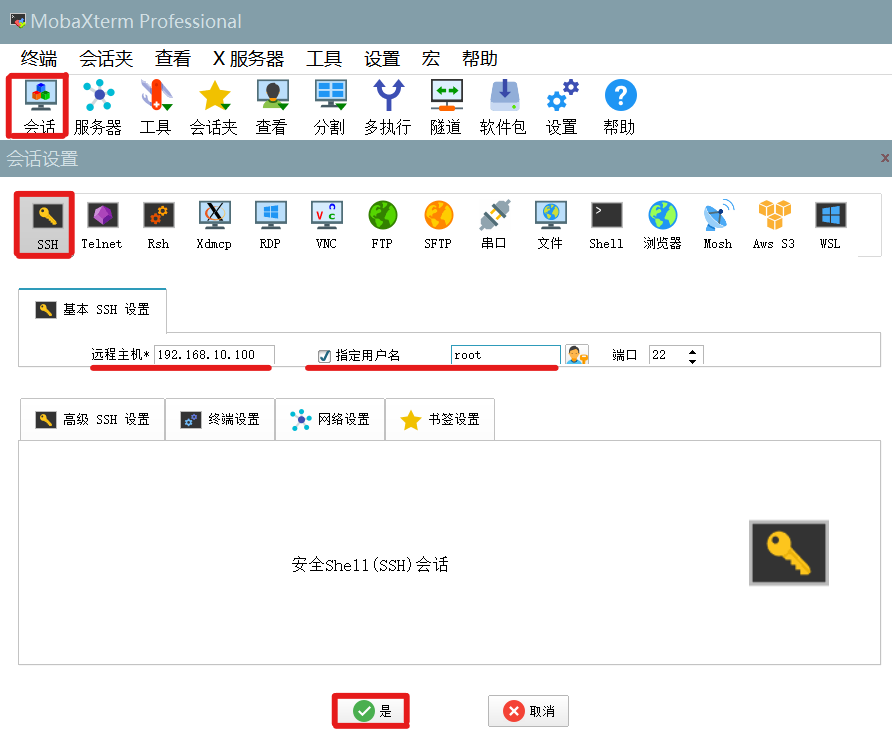Switch to the 基本 SSH 设置 tab

point(93,309)
